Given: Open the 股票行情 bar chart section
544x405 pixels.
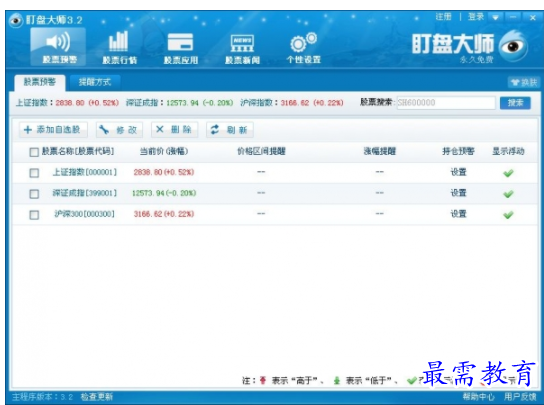Looking at the screenshot, I should point(119,48).
